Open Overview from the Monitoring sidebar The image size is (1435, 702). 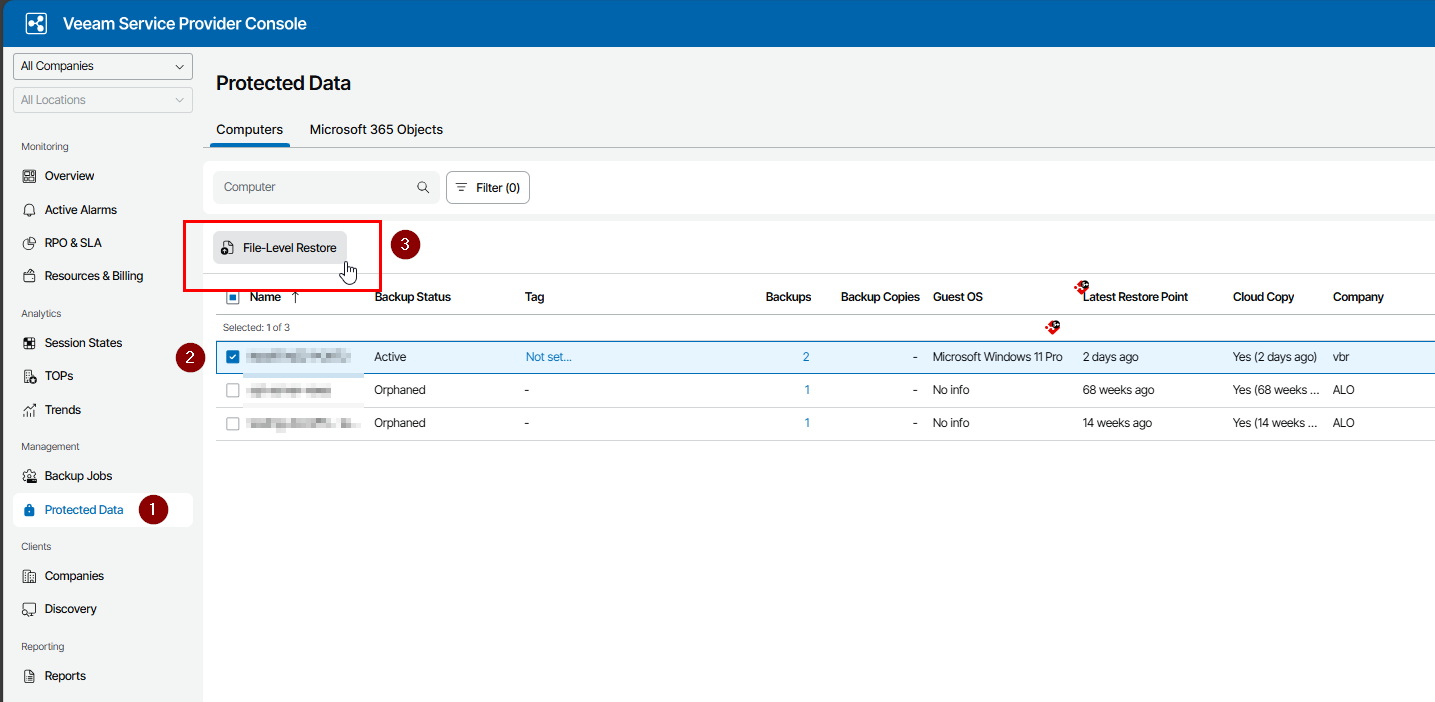click(69, 176)
